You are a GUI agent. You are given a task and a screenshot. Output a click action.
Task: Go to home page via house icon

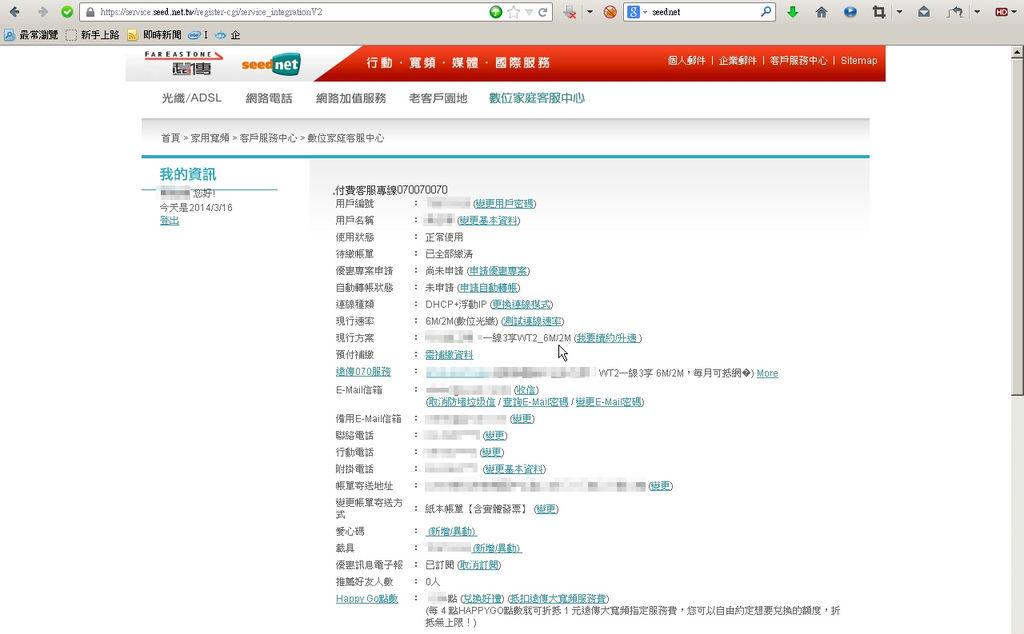tap(822, 12)
